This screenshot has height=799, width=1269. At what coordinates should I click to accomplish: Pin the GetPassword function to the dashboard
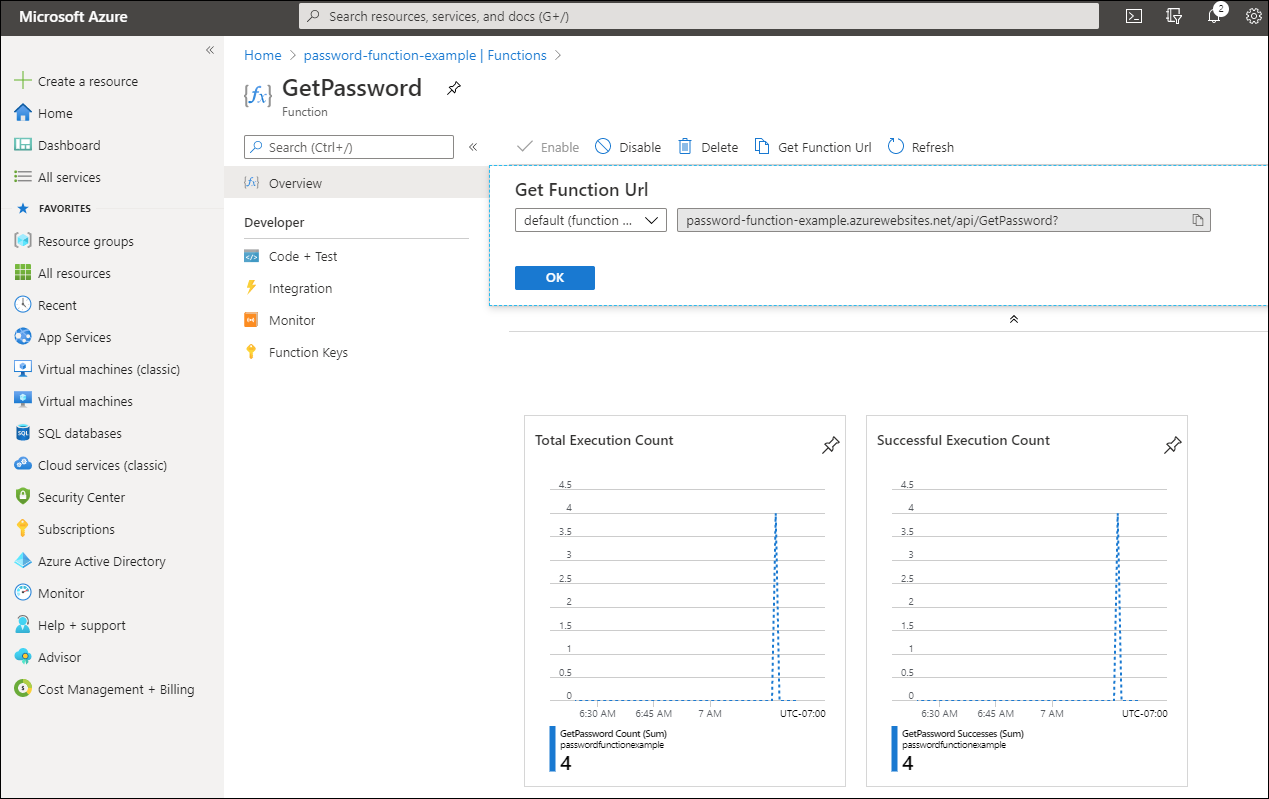tap(454, 88)
